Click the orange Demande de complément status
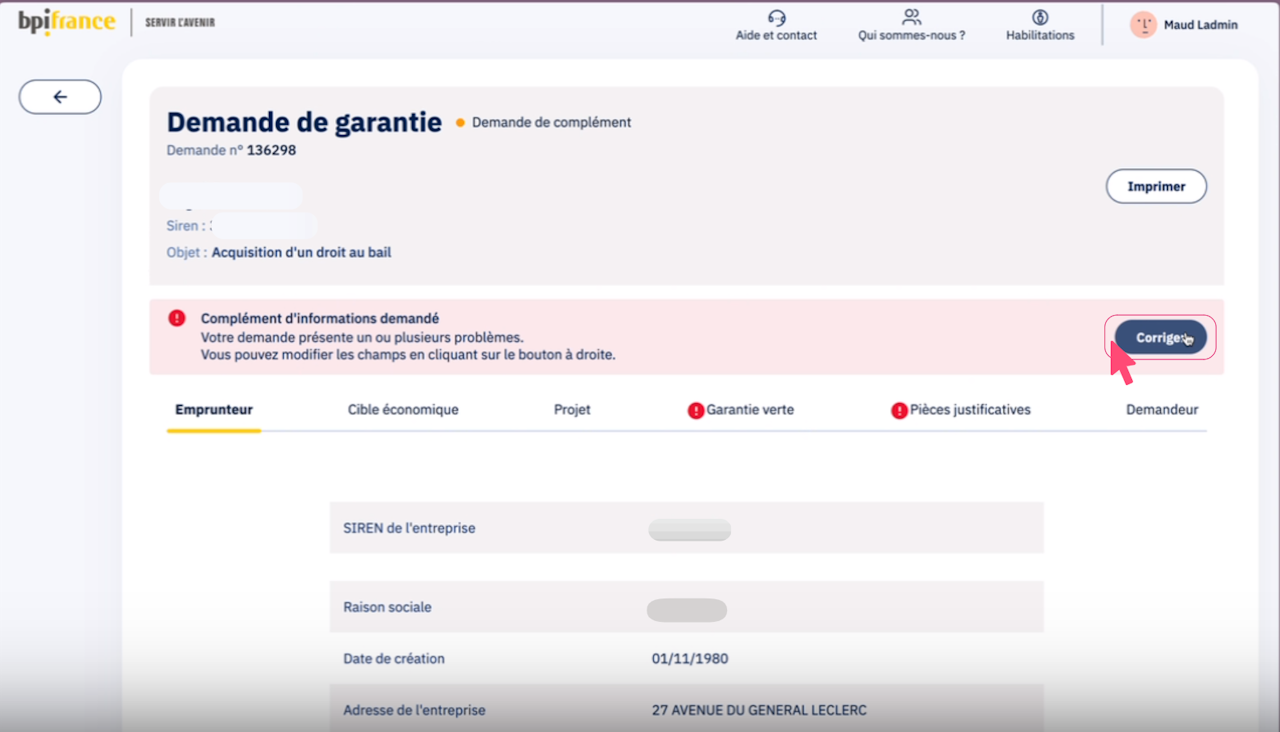 [551, 123]
